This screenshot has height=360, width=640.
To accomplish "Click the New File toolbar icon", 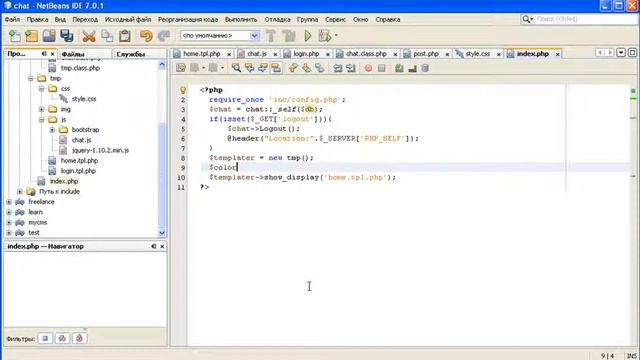I will click(15, 36).
